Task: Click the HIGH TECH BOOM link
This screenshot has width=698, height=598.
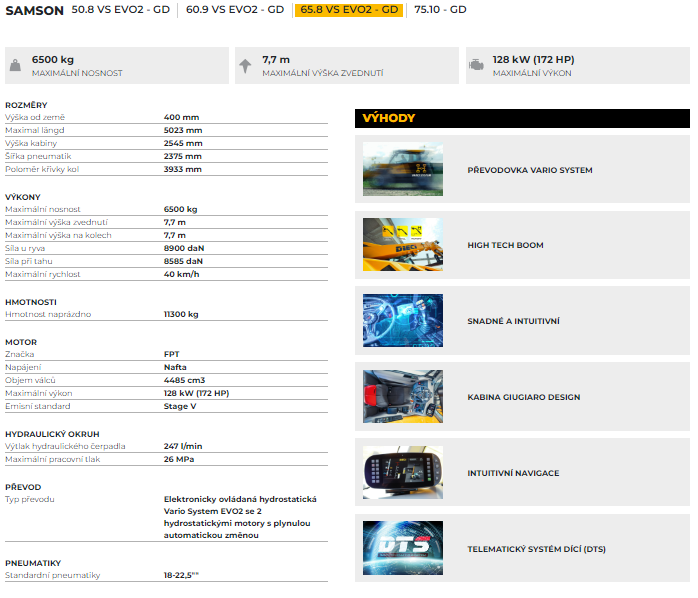Action: [505, 245]
